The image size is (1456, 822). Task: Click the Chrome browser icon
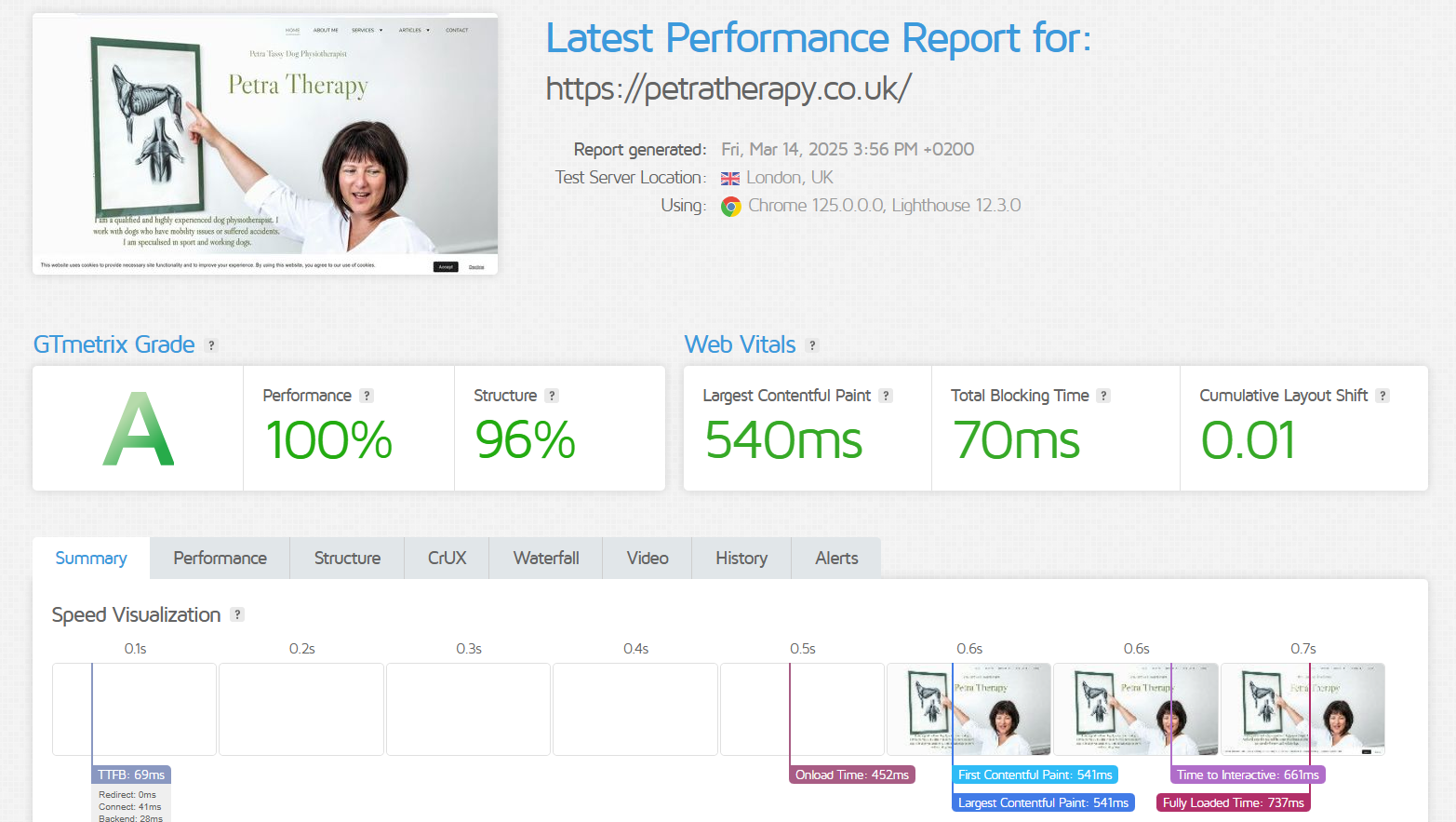click(x=731, y=207)
